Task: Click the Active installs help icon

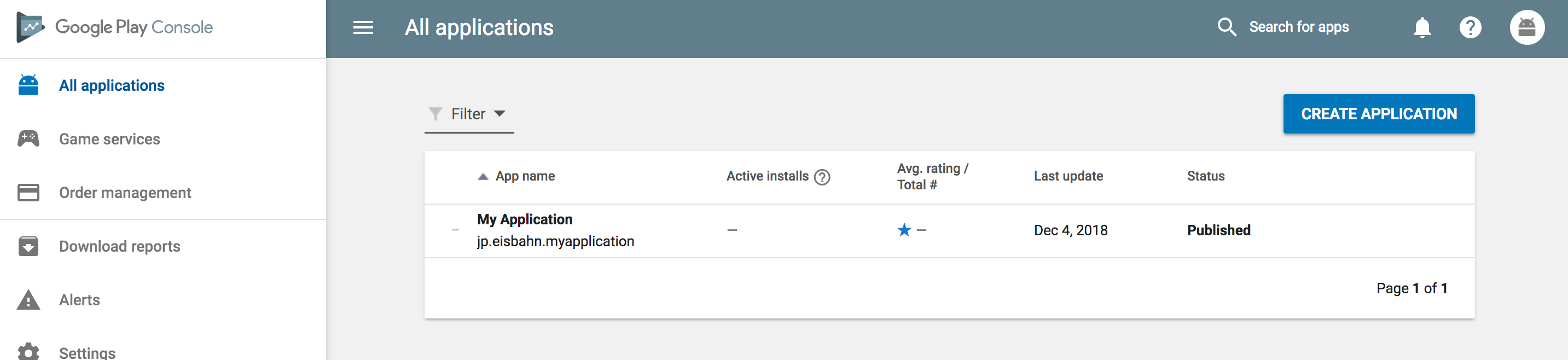Action: [x=822, y=177]
